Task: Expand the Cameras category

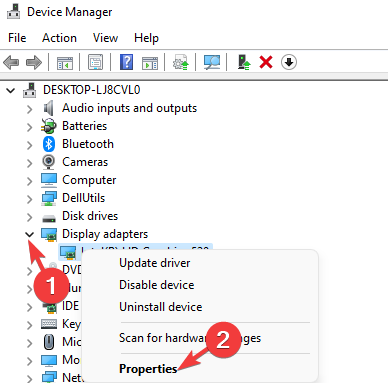Action: coord(30,163)
